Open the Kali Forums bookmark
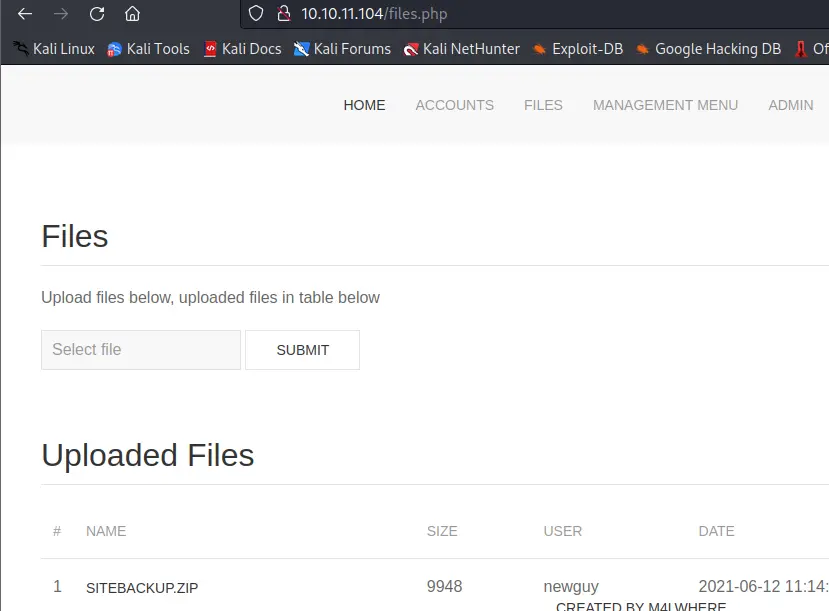Viewport: 829px width, 611px height. [x=343, y=49]
